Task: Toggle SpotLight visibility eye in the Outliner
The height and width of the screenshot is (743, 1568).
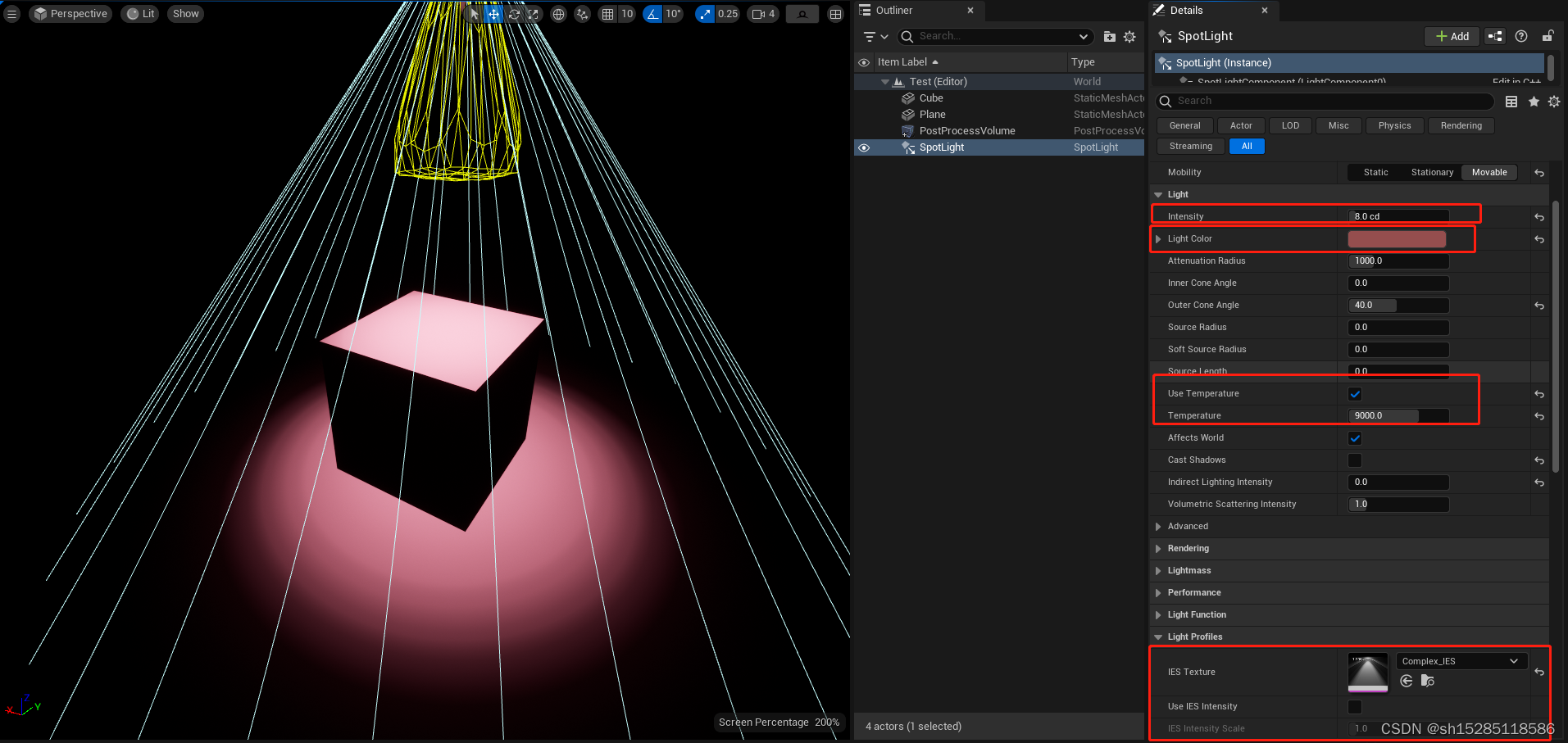Action: 864,147
